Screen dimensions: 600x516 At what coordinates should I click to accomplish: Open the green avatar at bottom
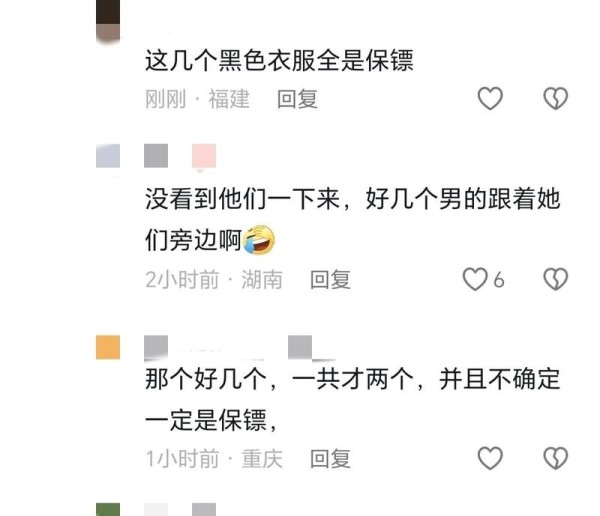click(x=108, y=509)
